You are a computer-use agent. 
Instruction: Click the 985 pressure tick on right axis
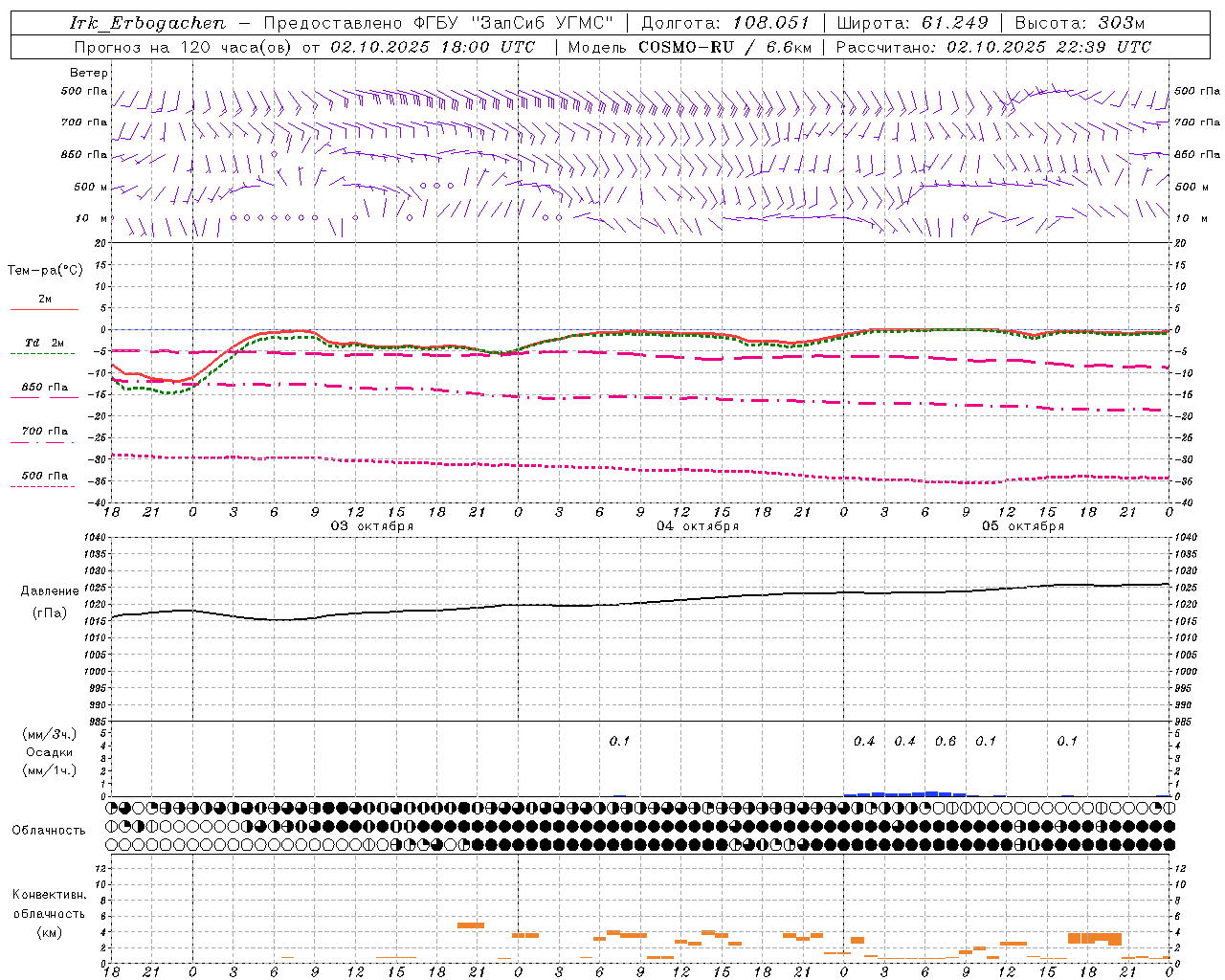(1185, 722)
